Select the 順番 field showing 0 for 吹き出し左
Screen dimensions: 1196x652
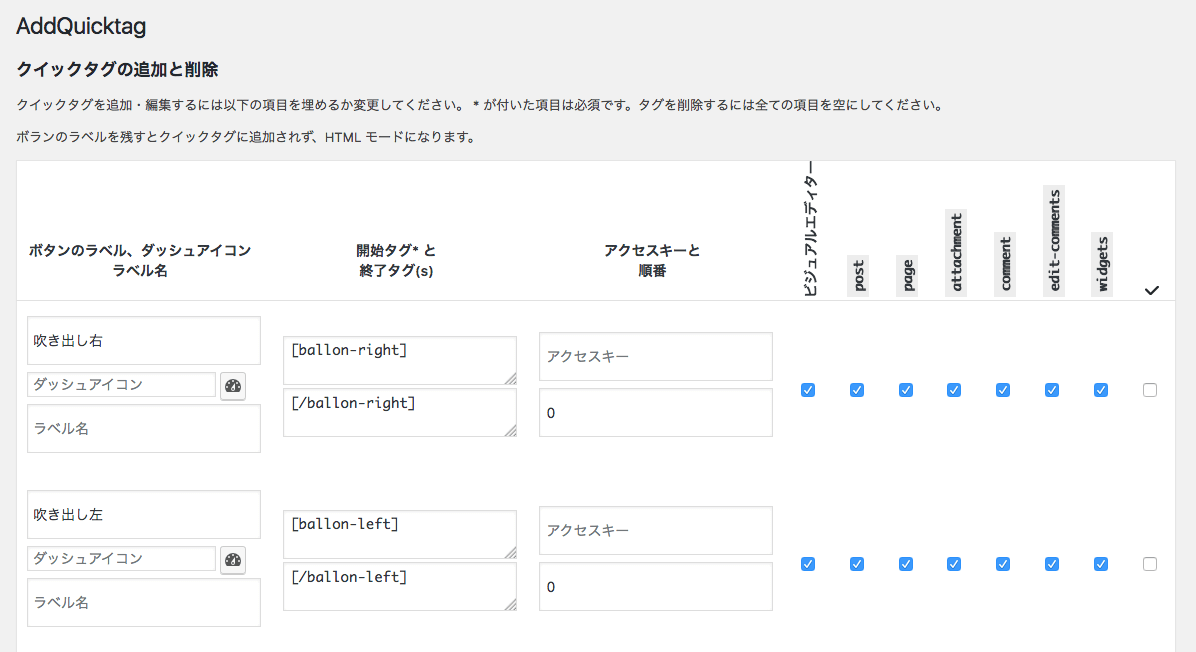[655, 586]
